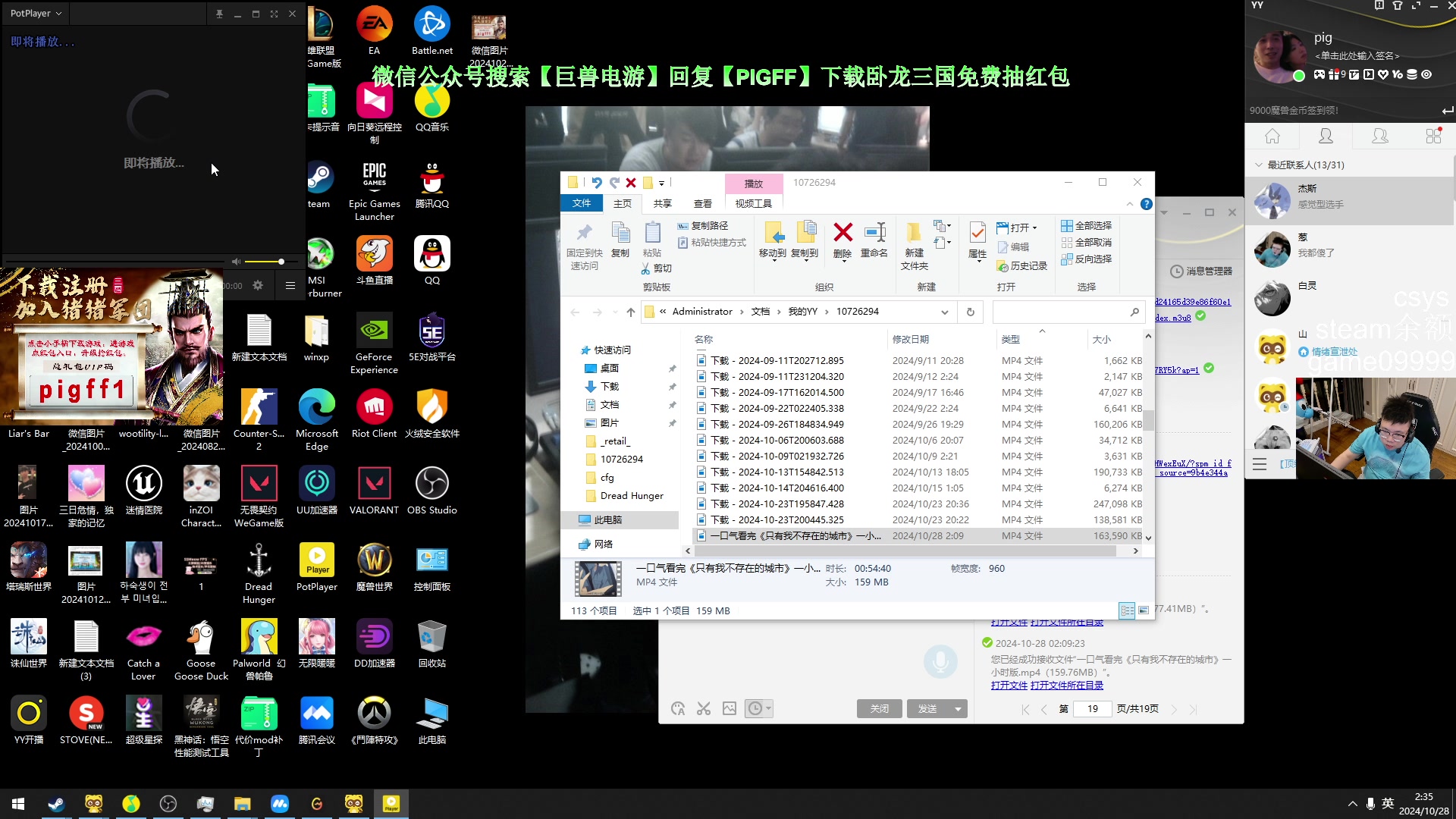The height and width of the screenshot is (819, 1456).
Task: Click Close (关闭) button in chat
Action: (x=879, y=709)
